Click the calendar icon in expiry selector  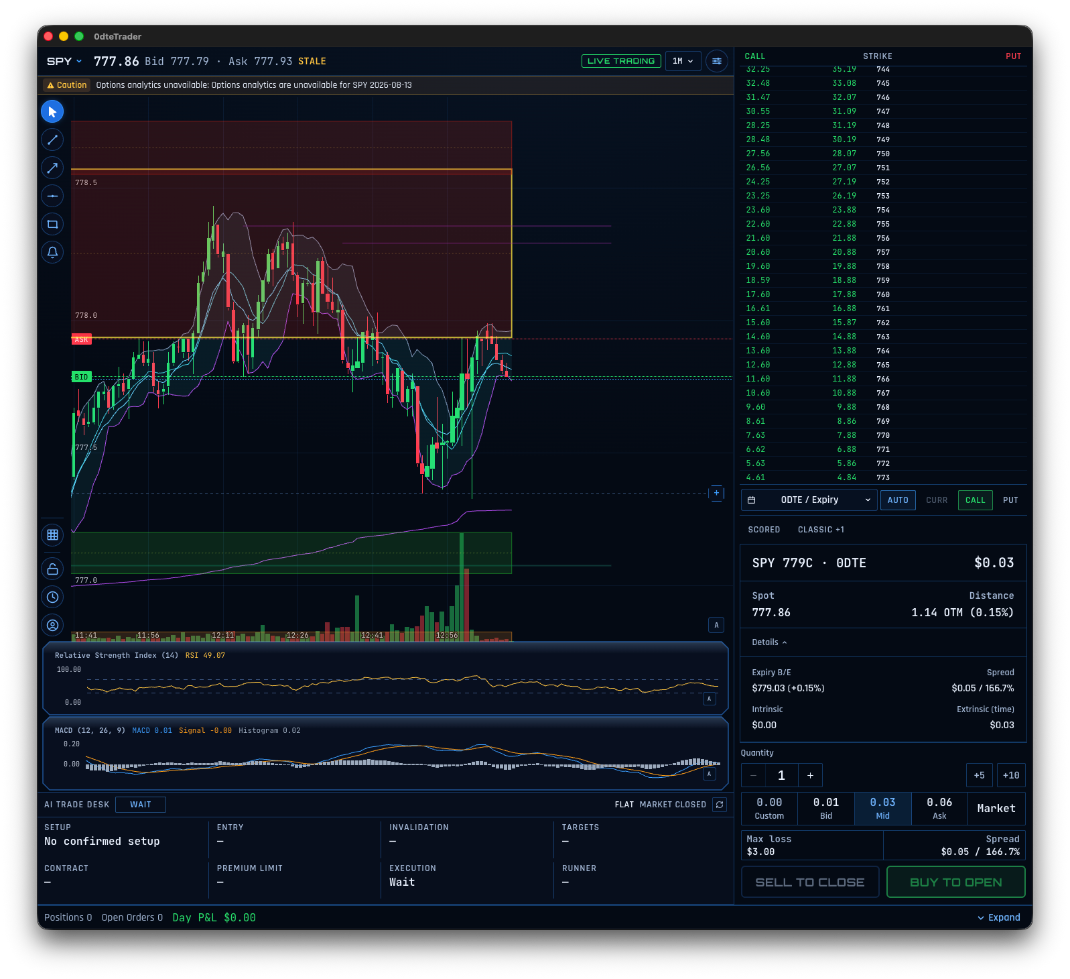751,500
